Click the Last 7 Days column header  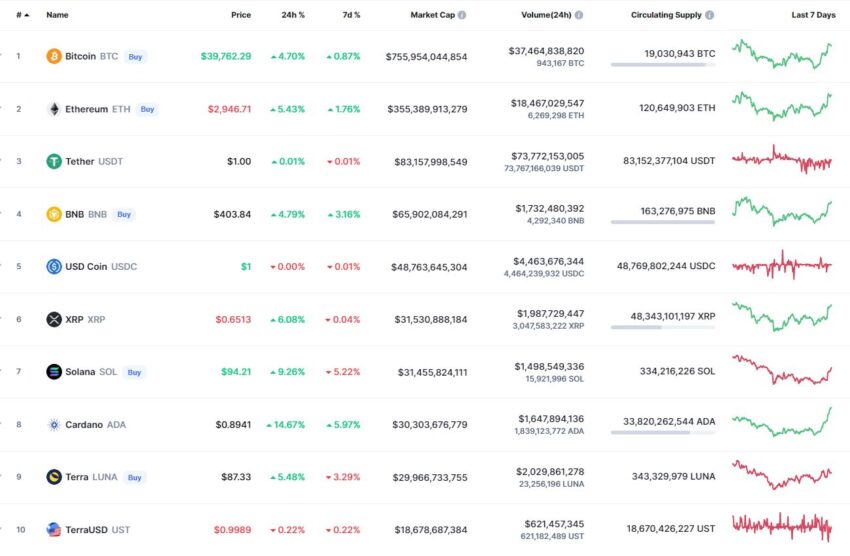coord(813,15)
